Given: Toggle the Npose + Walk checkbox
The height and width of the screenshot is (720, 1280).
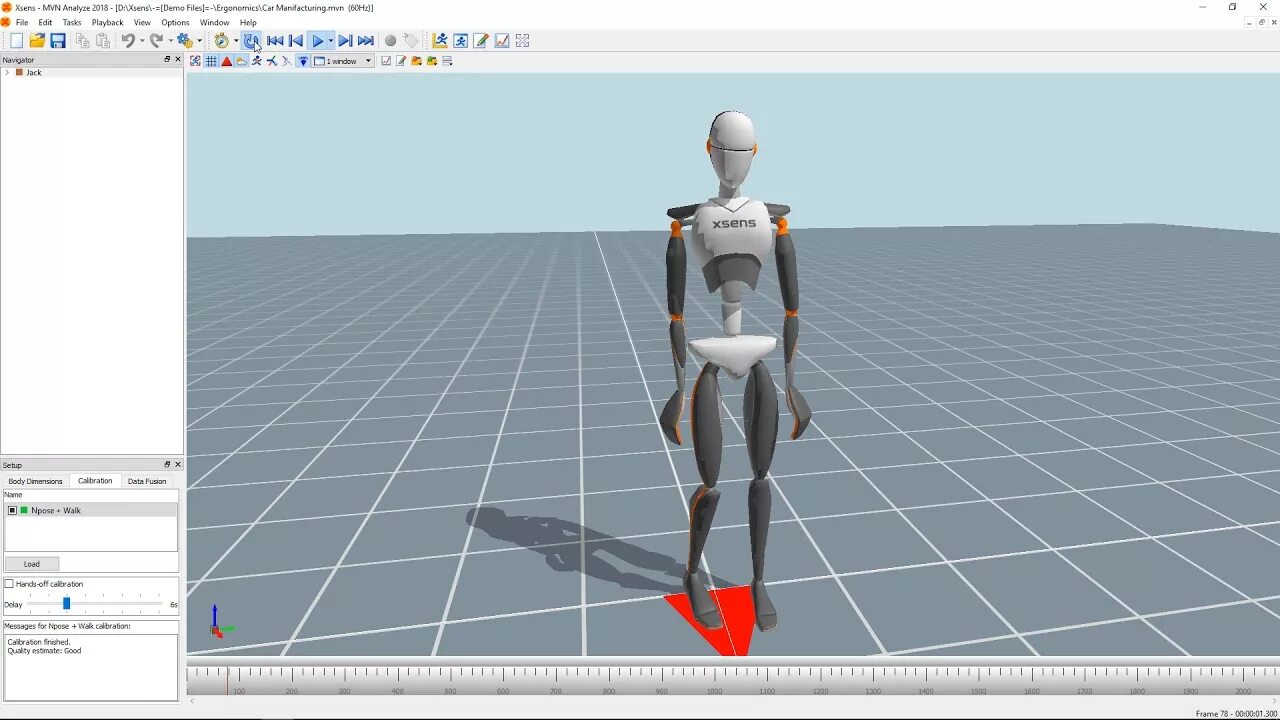Looking at the screenshot, I should click(x=12, y=510).
